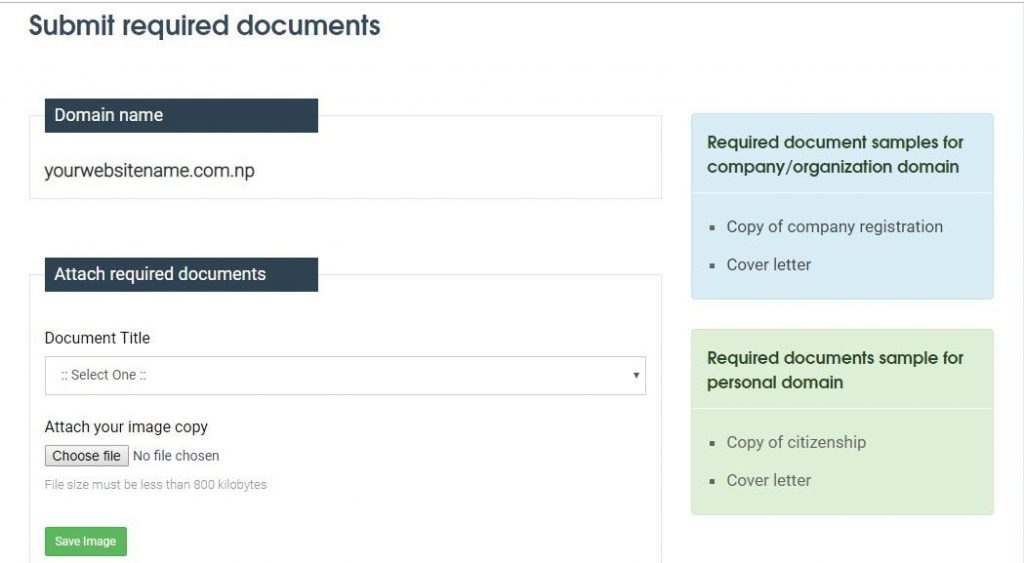
Task: Click the Copy of citizenship item
Action: tap(796, 442)
